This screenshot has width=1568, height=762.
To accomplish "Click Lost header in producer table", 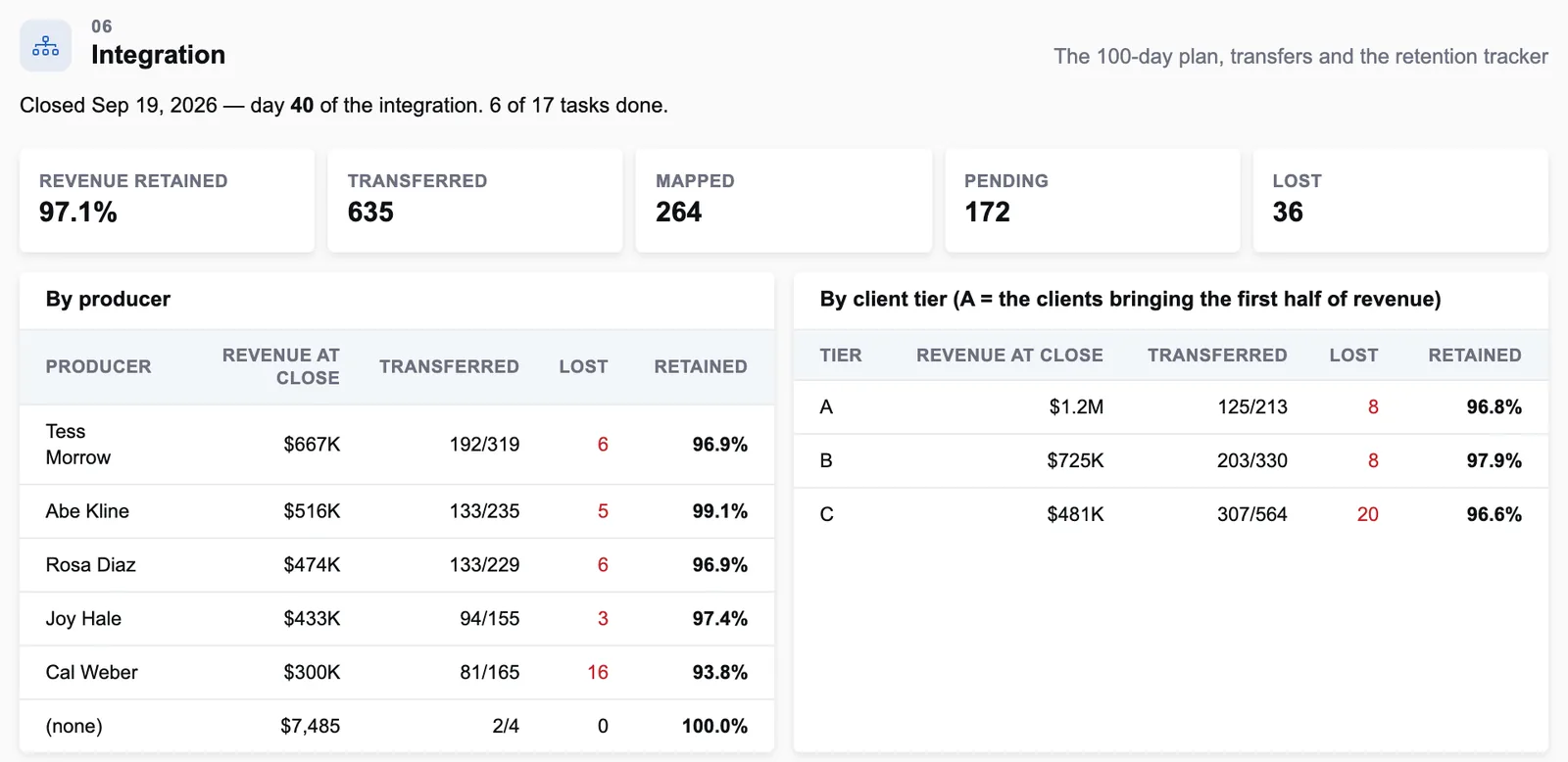I will pos(584,366).
